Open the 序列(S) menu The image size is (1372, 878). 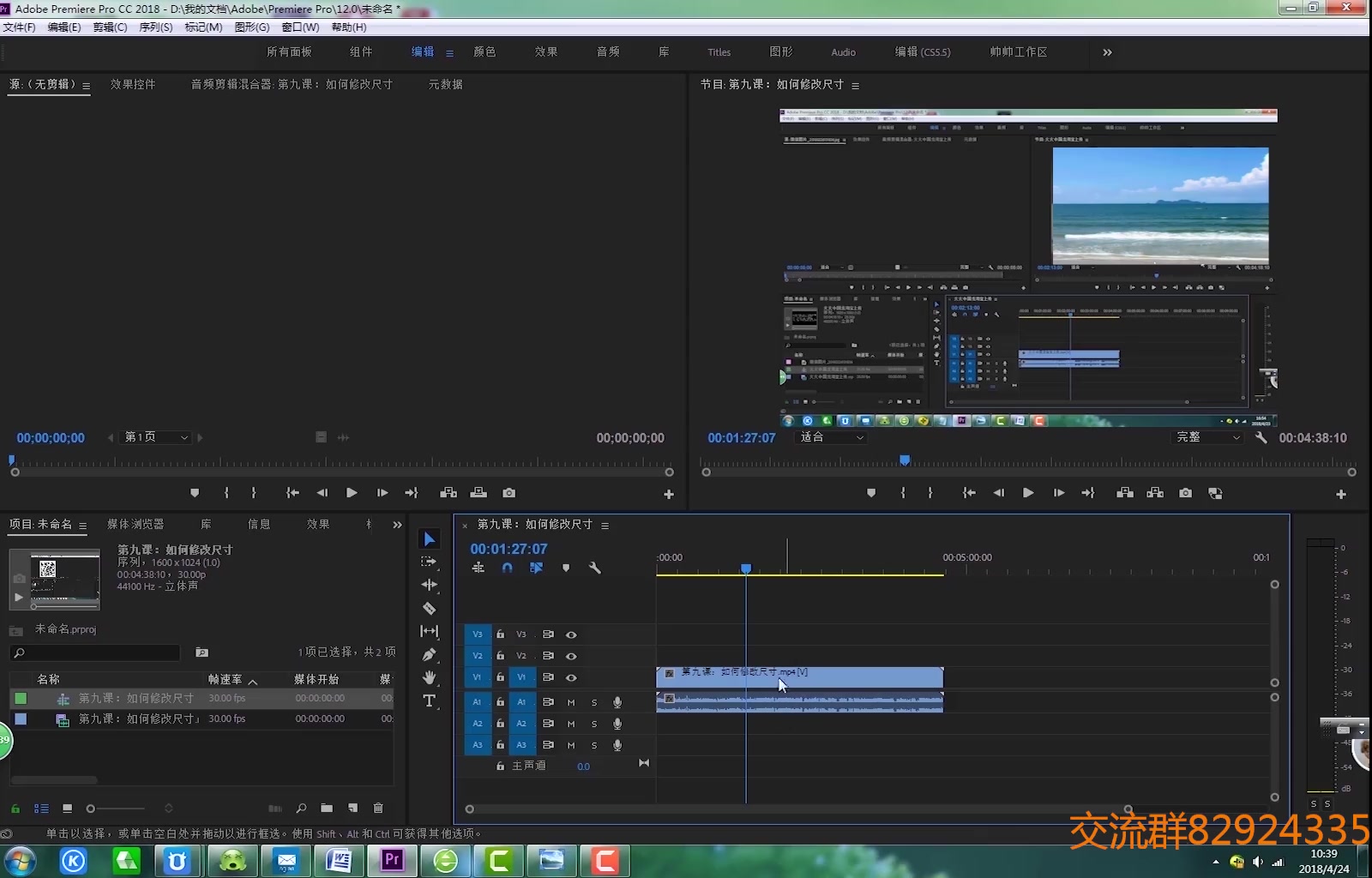tap(156, 27)
